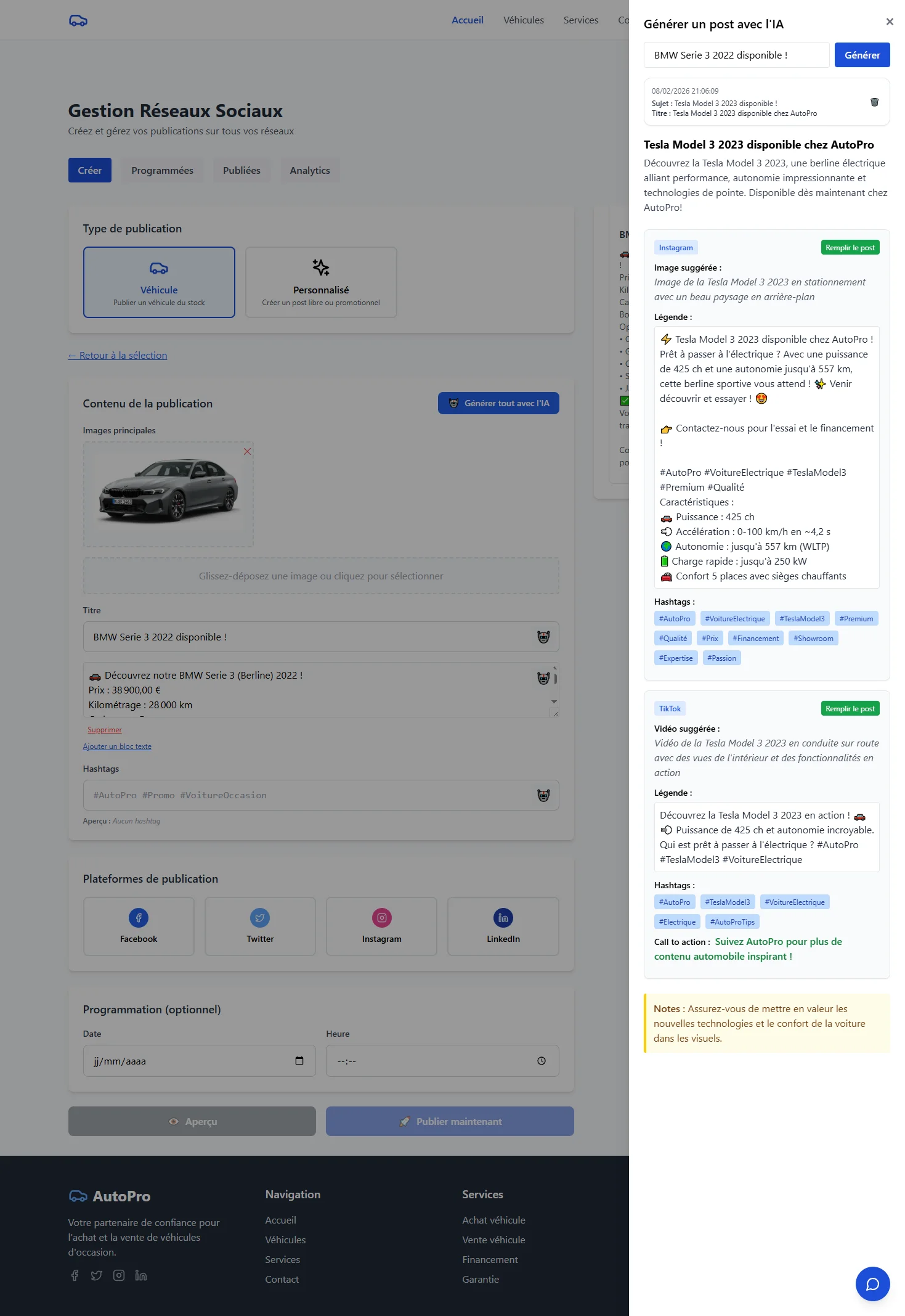Click the AutoPro car logo in header

point(78,20)
